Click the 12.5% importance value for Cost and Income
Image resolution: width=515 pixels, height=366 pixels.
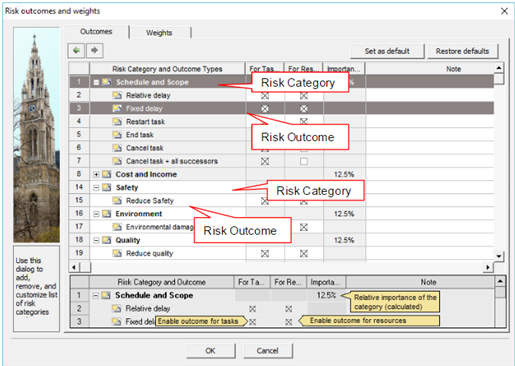(x=344, y=174)
